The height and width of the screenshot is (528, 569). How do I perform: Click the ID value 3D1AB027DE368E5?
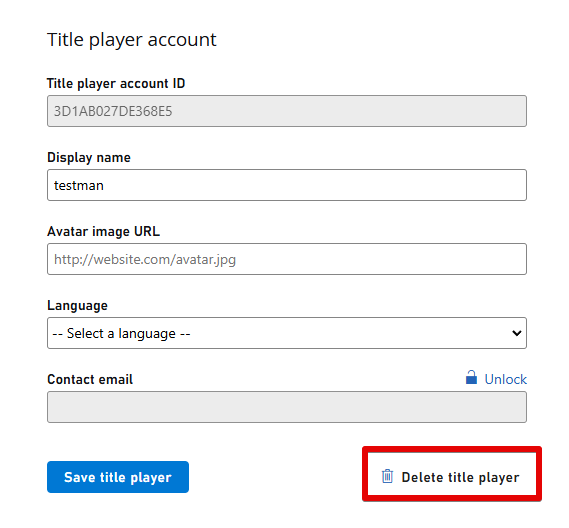[113, 111]
